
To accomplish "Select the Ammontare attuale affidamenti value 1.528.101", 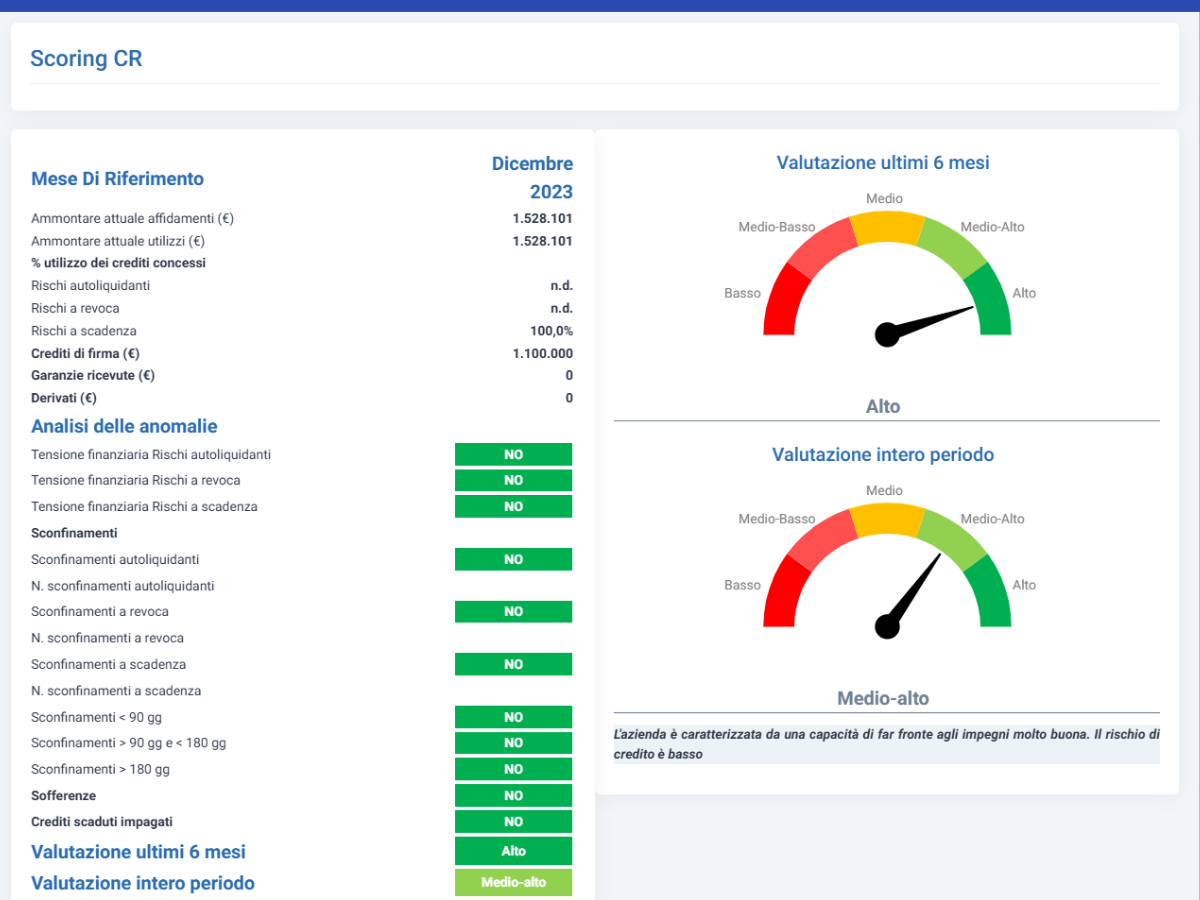I will click(543, 218).
